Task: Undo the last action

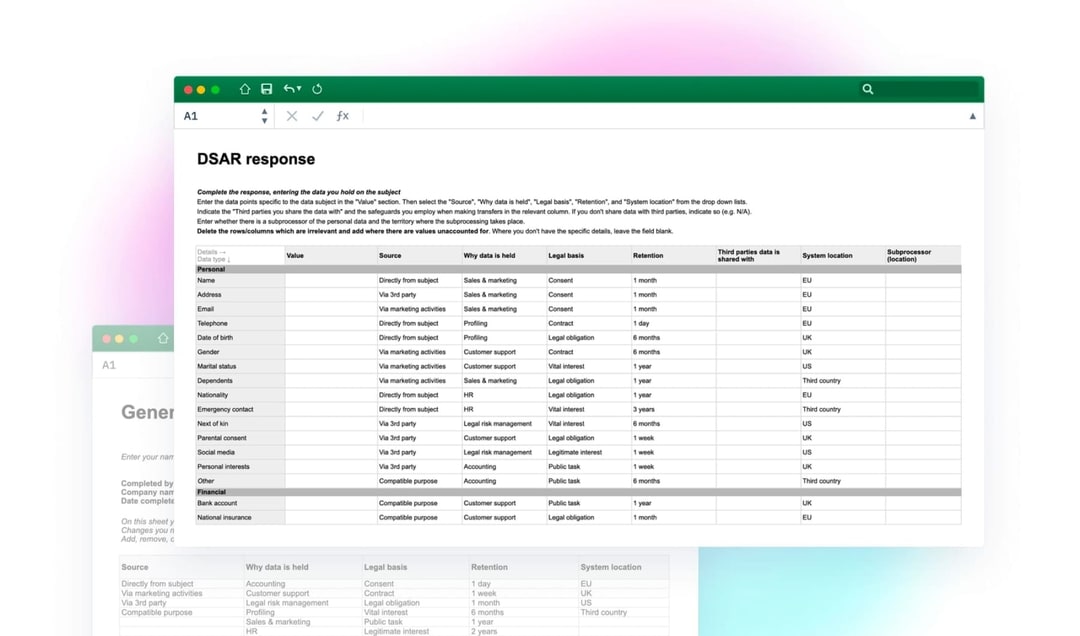Action: tap(289, 89)
